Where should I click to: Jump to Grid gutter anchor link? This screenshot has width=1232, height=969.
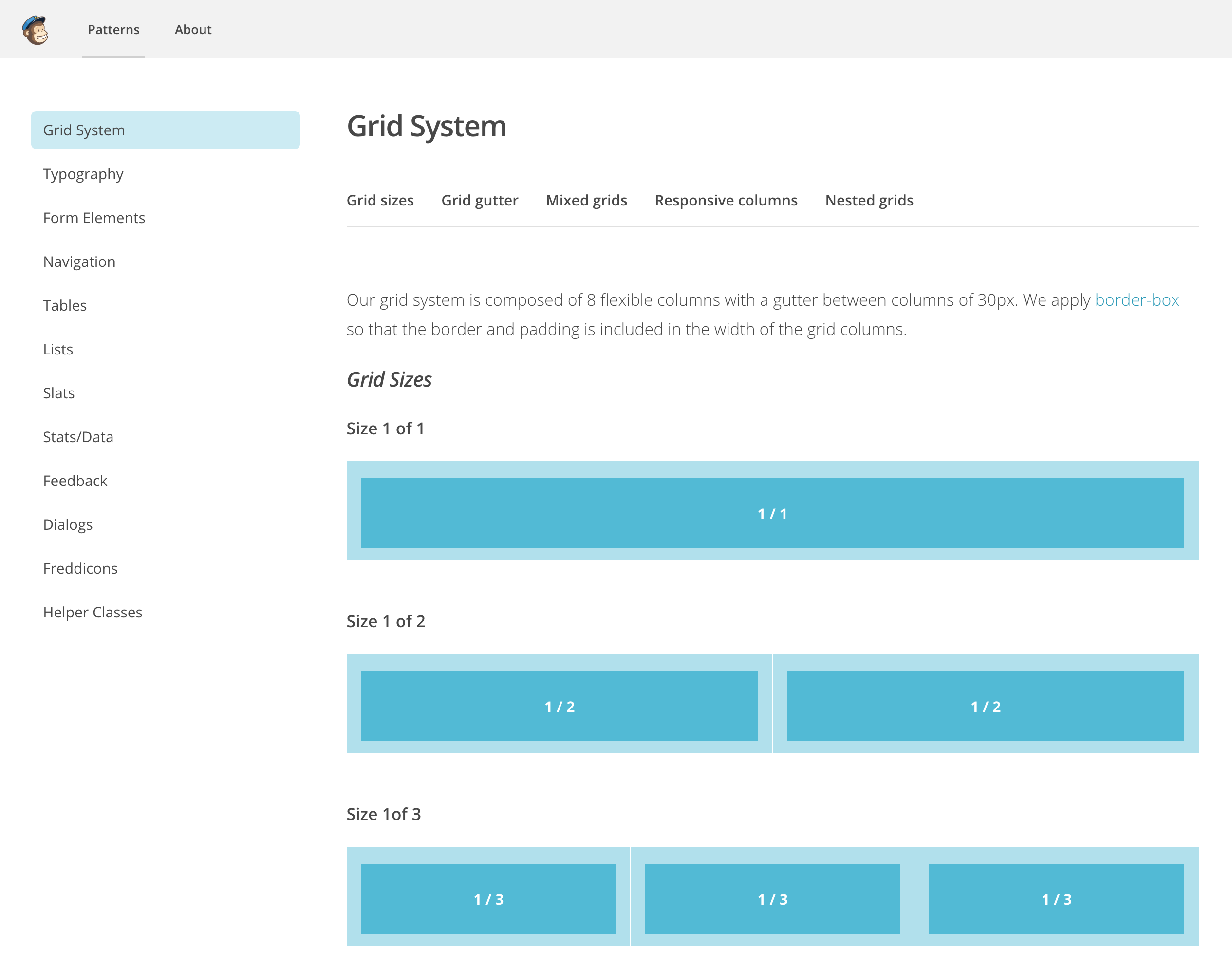tap(479, 200)
